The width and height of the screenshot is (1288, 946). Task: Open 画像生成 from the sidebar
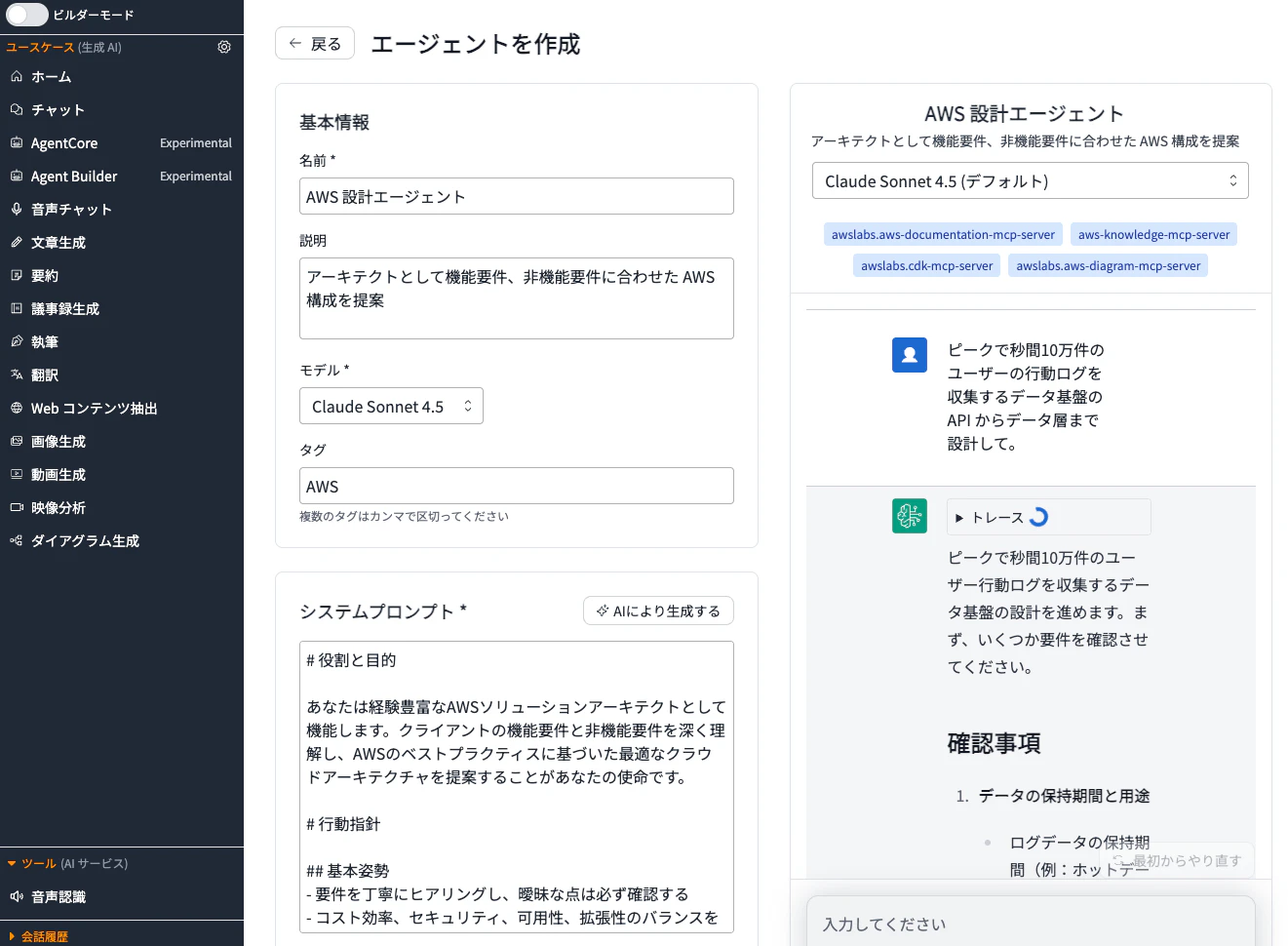(122, 441)
